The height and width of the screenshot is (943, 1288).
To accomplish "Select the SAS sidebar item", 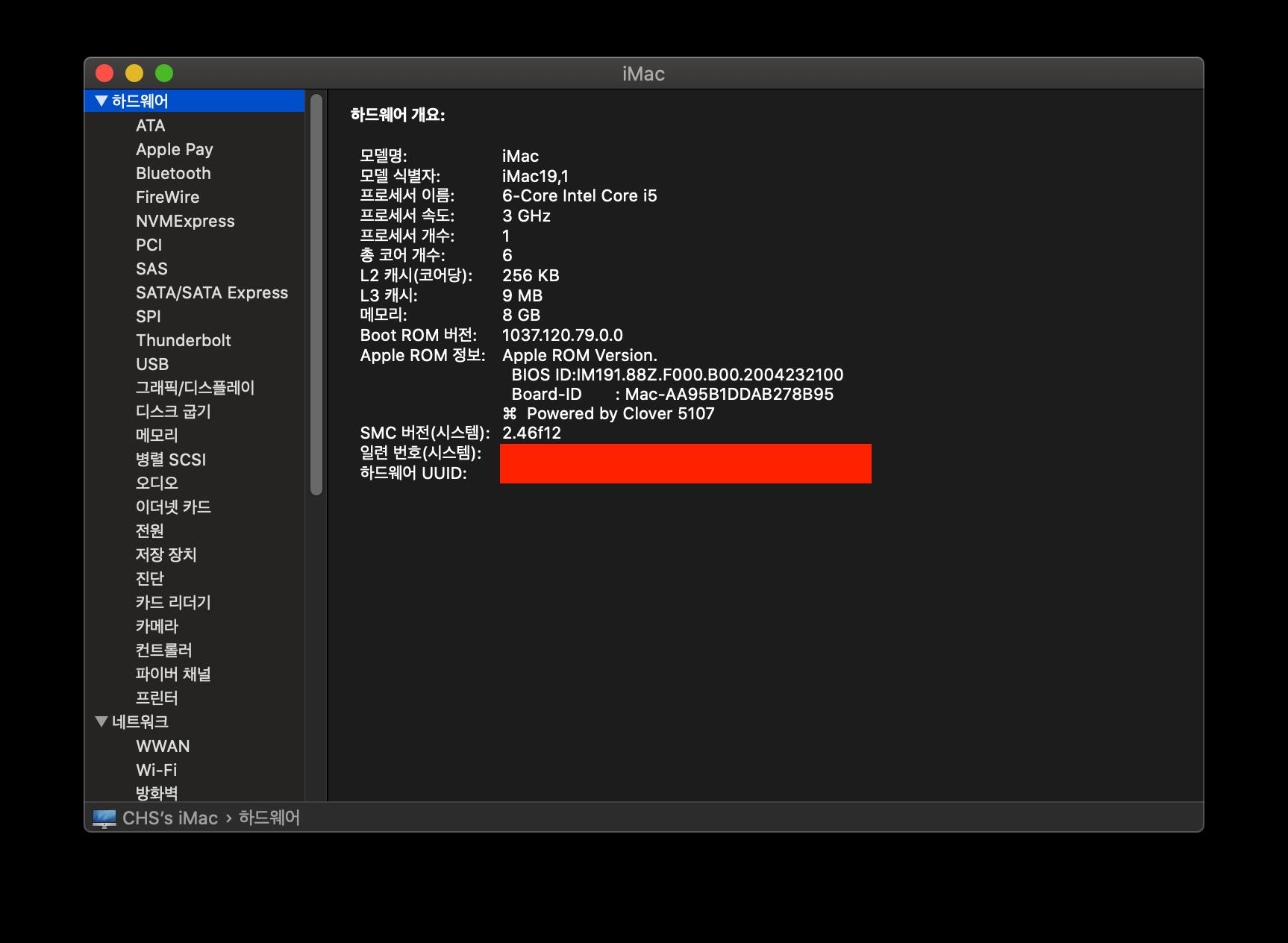I will [151, 269].
